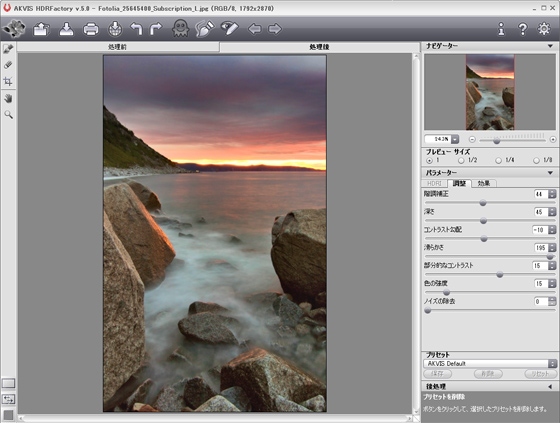This screenshot has height=423, width=560.
Task: Open the zoom percentage dropdown
Action: click(x=455, y=139)
